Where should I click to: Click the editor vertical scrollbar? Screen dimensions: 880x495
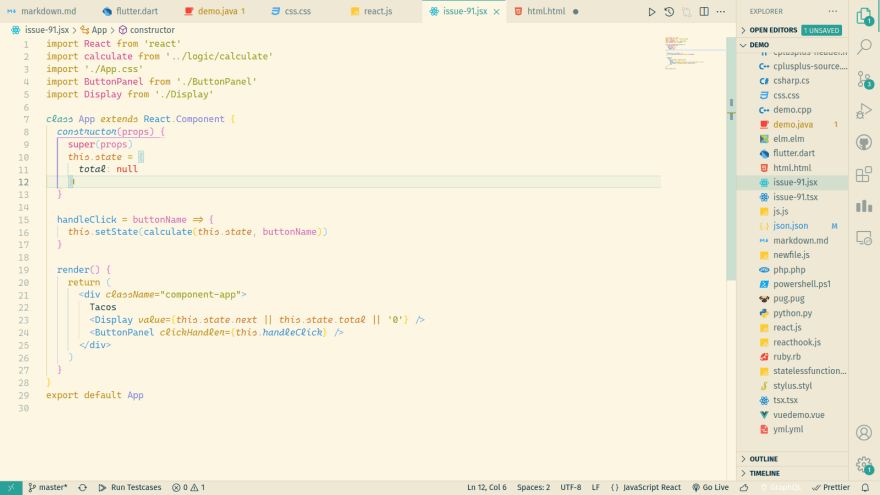pyautogui.click(x=731, y=157)
